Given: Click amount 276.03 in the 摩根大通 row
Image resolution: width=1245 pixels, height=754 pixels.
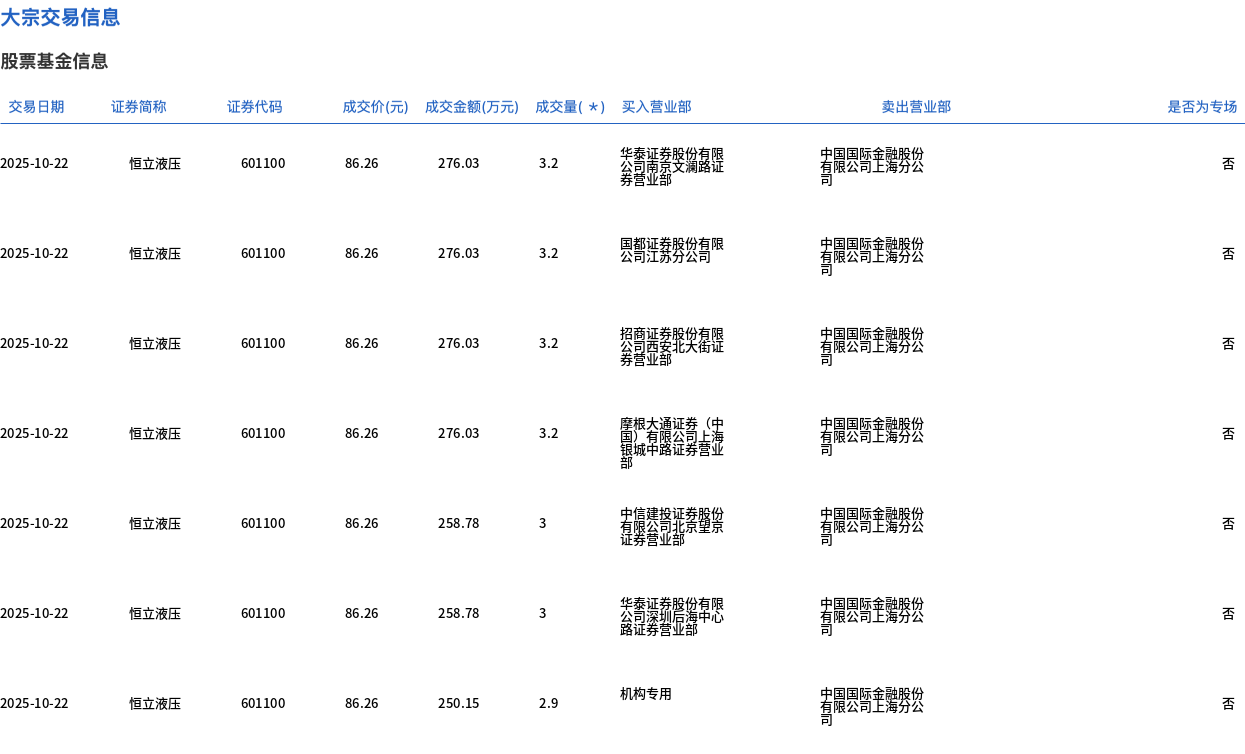Looking at the screenshot, I should 458,434.
